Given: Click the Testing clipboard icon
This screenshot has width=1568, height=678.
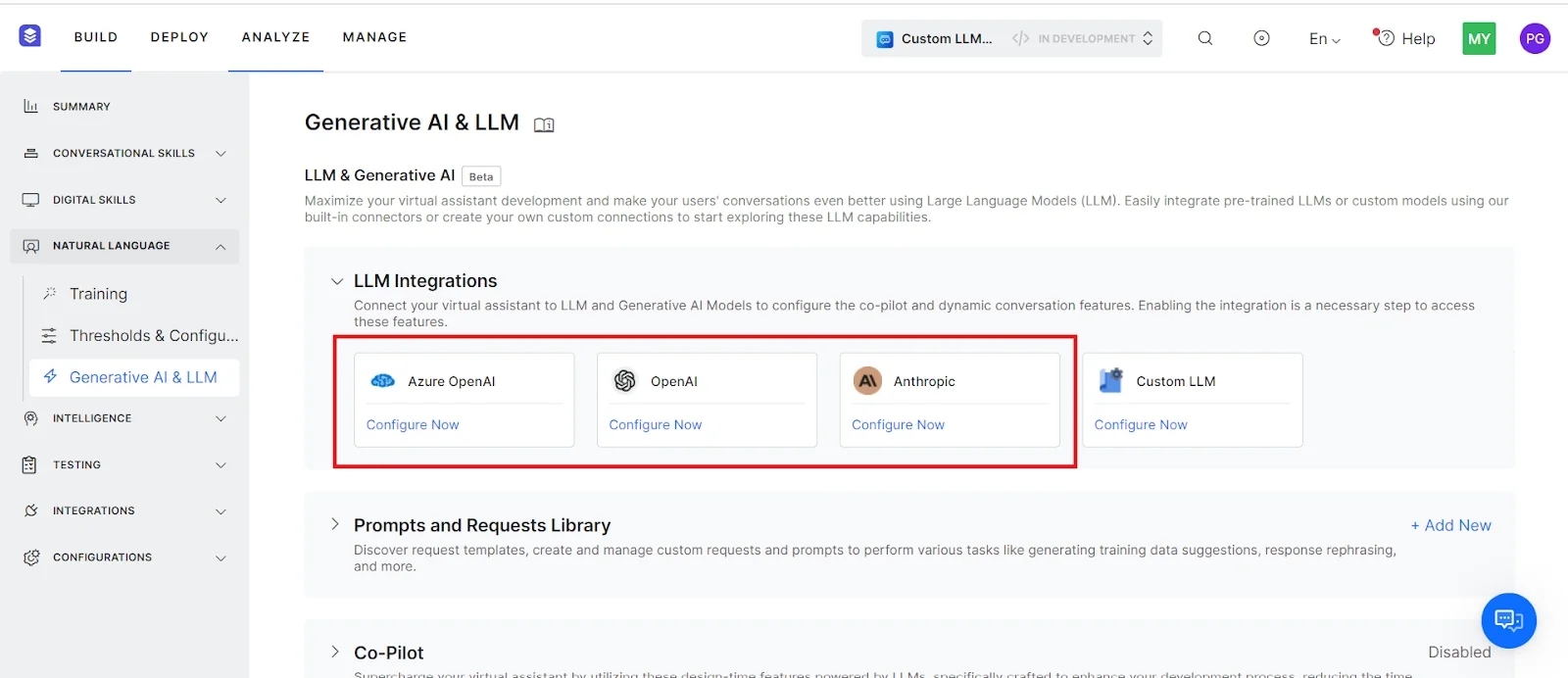Looking at the screenshot, I should 29,464.
